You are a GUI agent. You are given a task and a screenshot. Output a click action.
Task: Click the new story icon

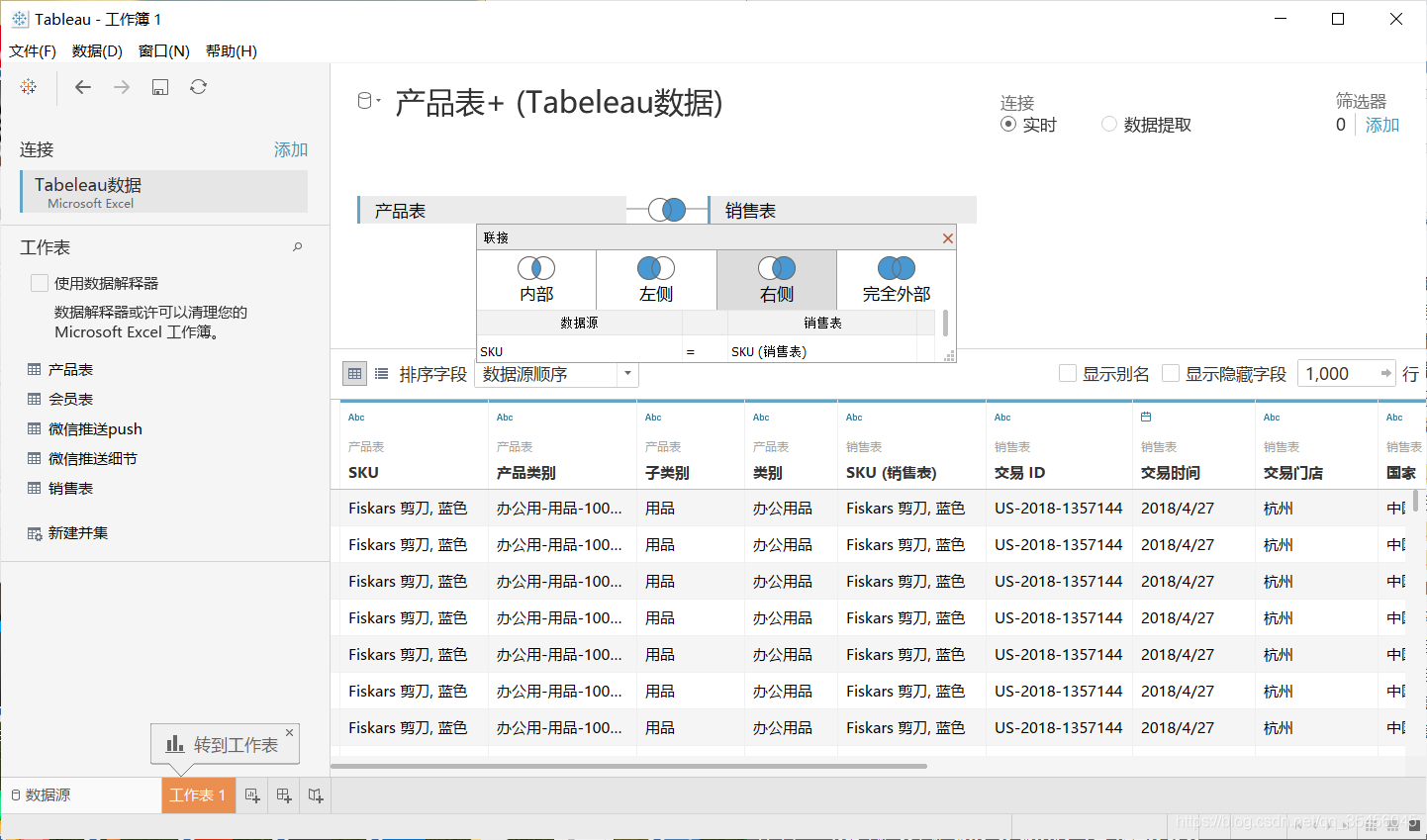pos(316,795)
